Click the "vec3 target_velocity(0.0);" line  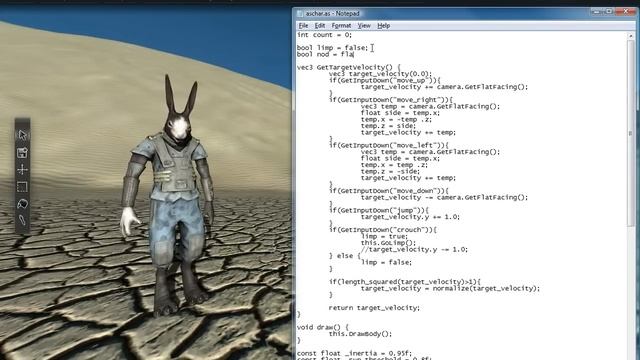380,74
